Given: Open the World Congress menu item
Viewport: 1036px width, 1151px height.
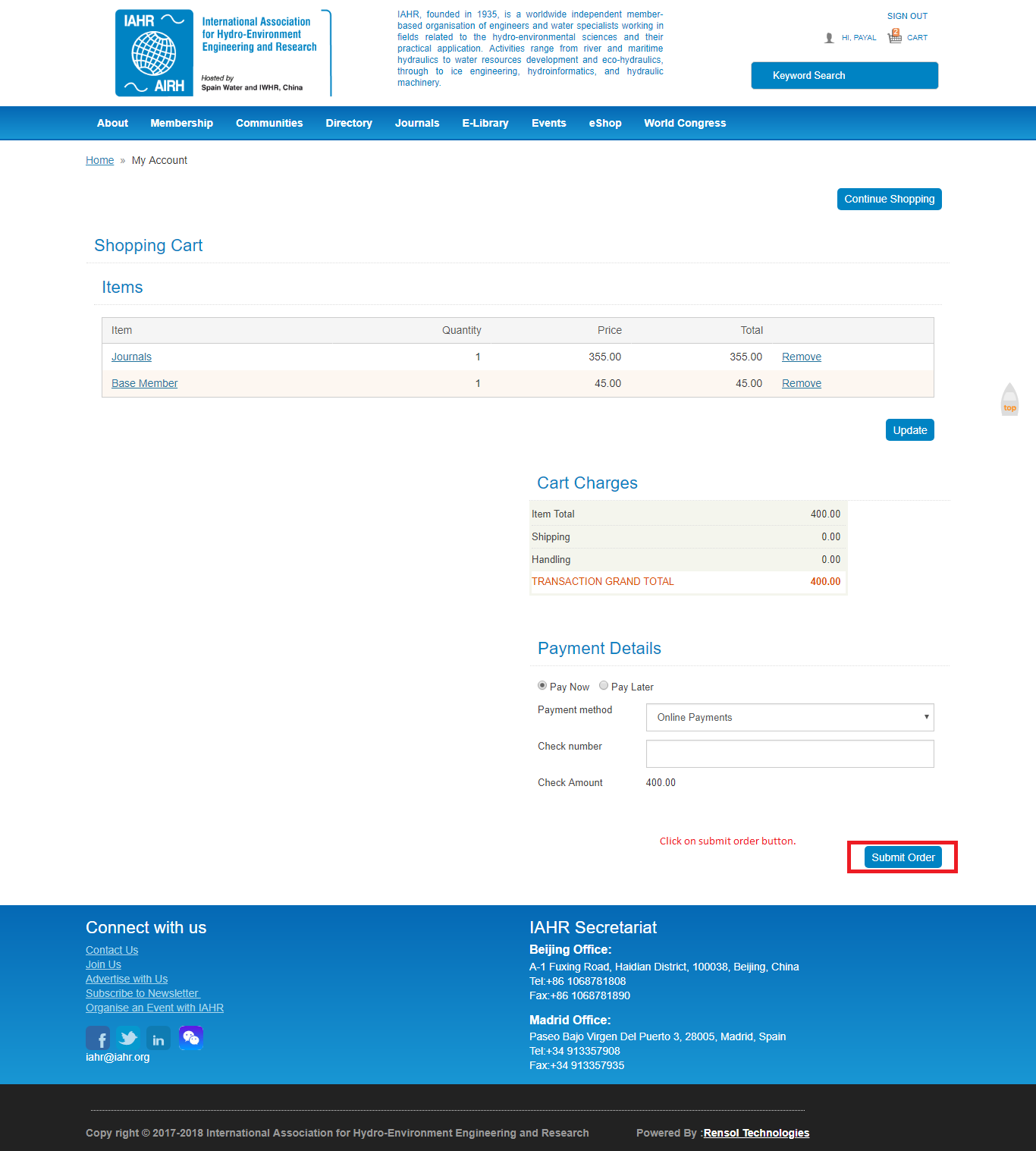Looking at the screenshot, I should click(x=685, y=123).
